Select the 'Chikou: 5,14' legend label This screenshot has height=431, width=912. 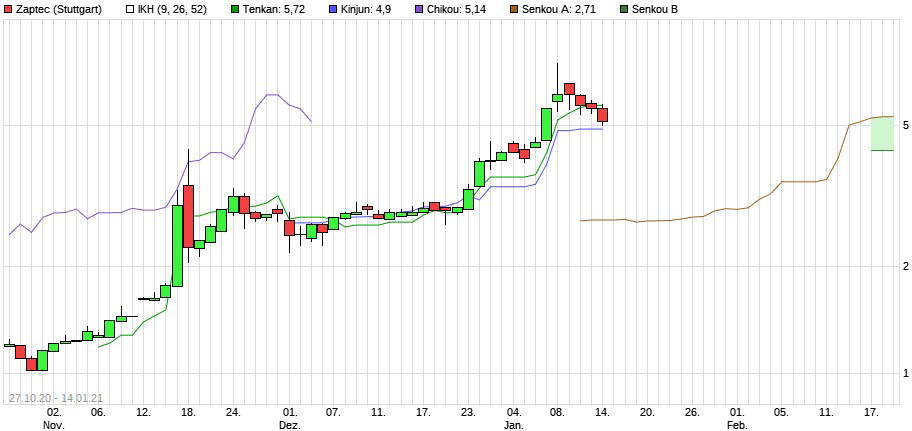coord(458,9)
